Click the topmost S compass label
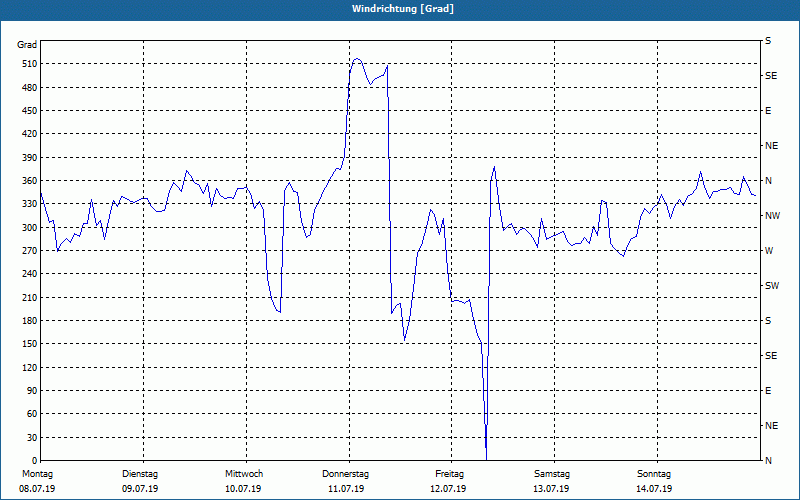Viewport: 800px width, 500px height. pos(768,41)
